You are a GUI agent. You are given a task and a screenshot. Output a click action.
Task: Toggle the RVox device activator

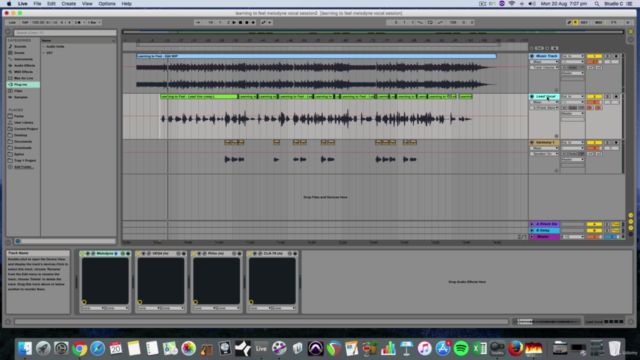tap(194, 253)
